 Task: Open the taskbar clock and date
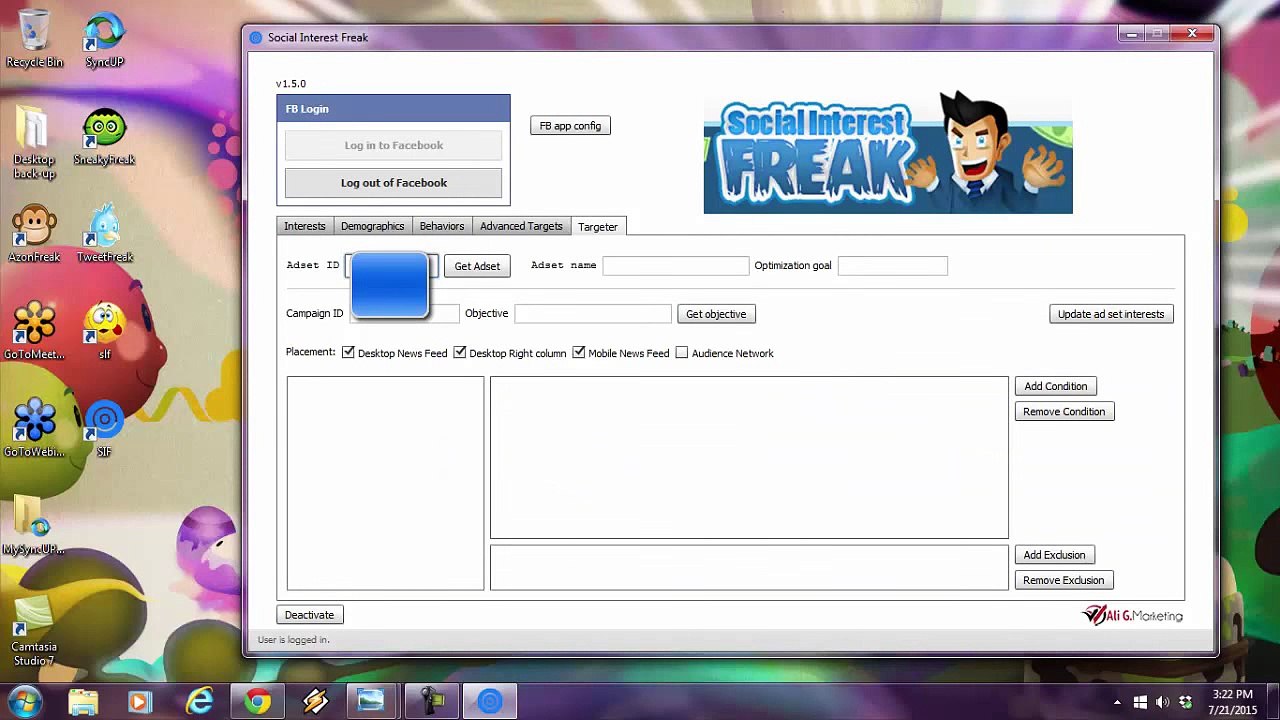tap(1232, 702)
